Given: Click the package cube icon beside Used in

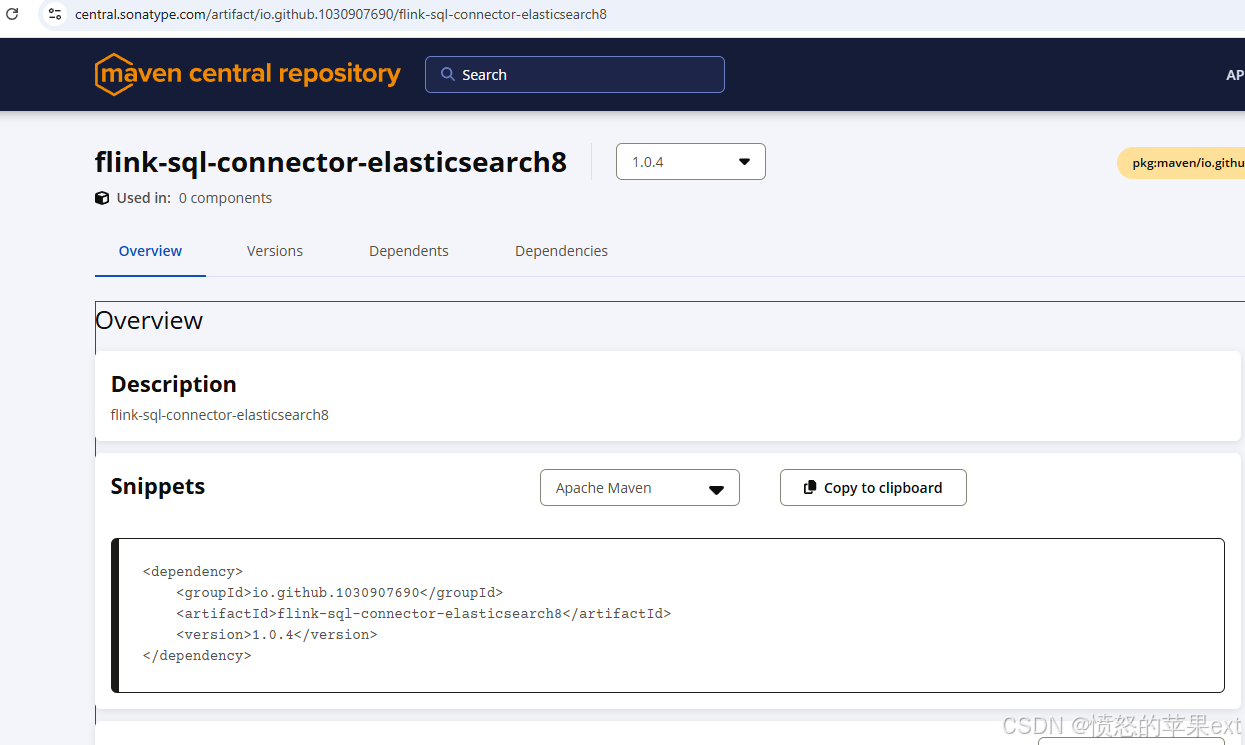Looking at the screenshot, I should [102, 198].
